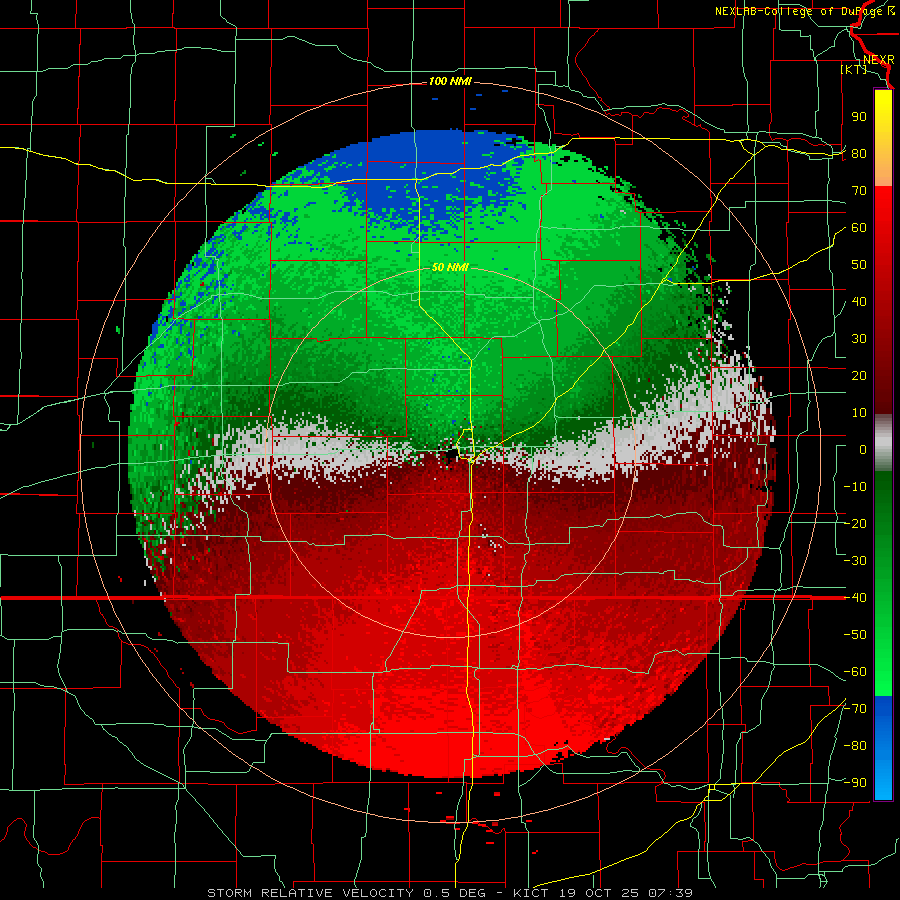900x900 pixels.
Task: Click the 70 value on the velocity scale
Action: point(859,191)
